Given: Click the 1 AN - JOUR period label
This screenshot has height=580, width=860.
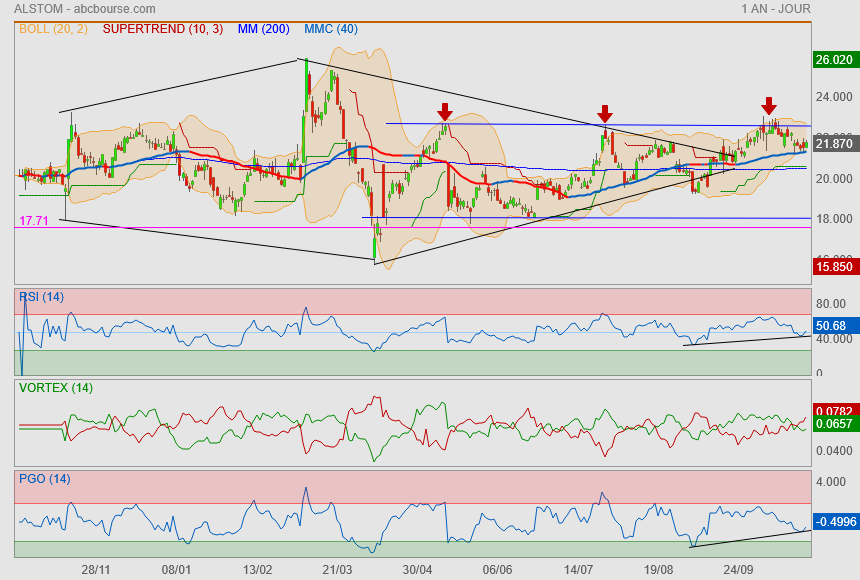Looking at the screenshot, I should (x=775, y=9).
